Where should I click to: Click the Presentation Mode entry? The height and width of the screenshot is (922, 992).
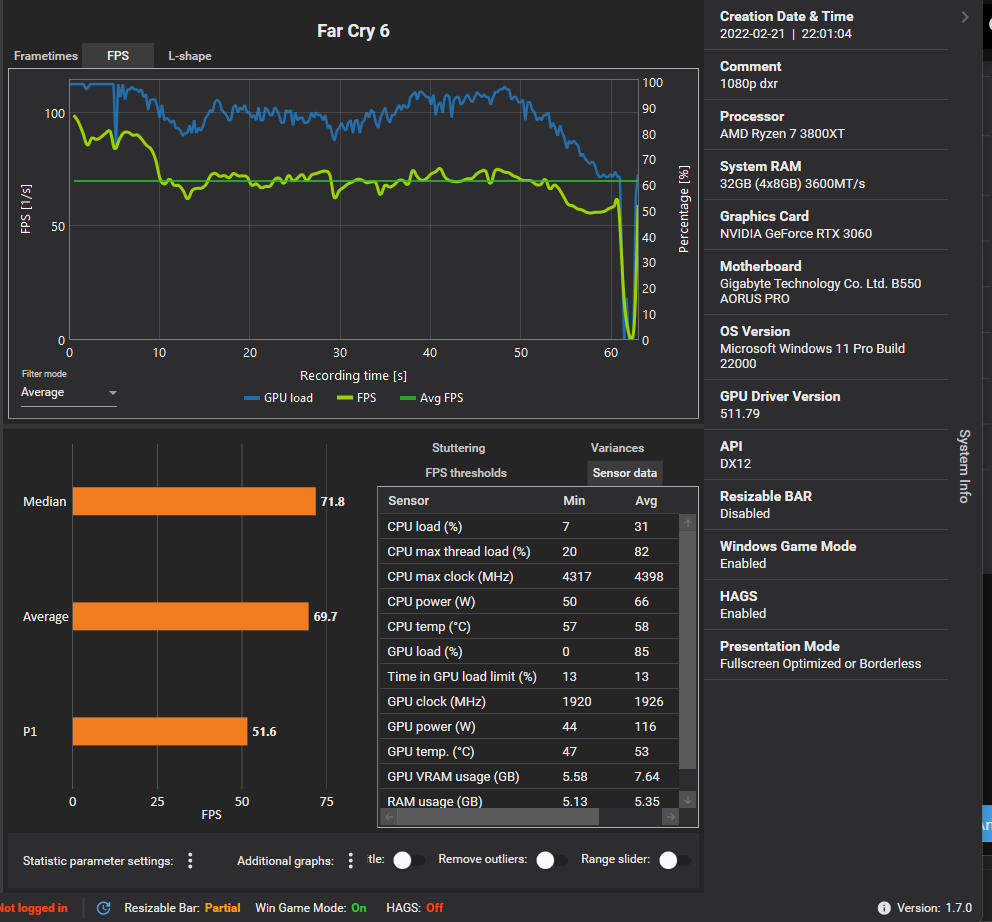(826, 655)
